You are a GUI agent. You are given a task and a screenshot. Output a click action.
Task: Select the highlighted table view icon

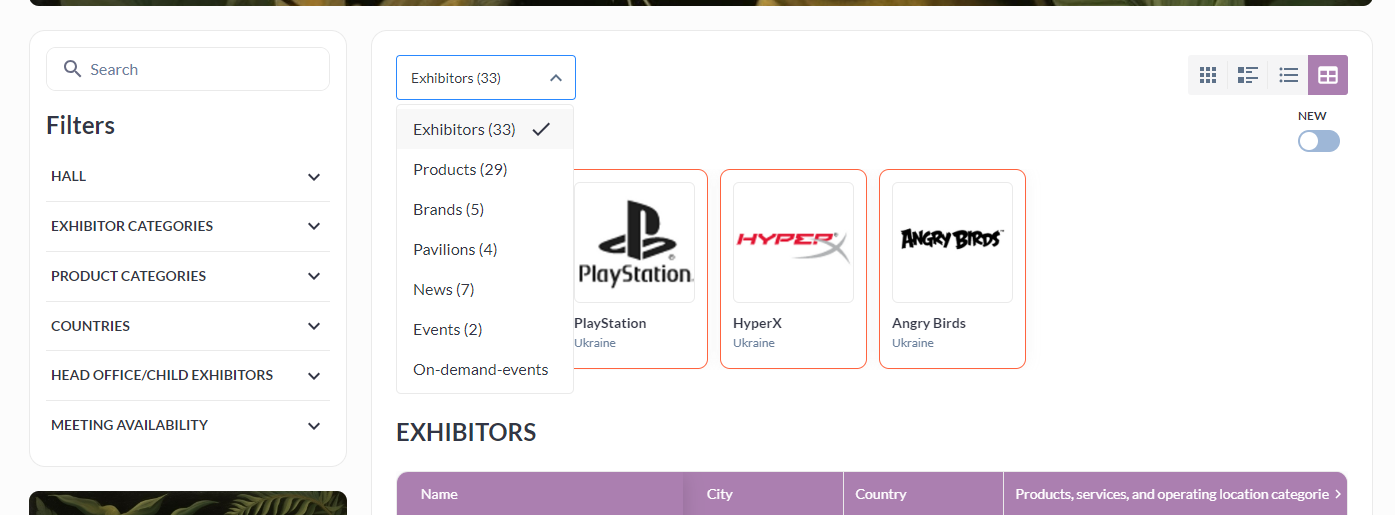[1328, 75]
